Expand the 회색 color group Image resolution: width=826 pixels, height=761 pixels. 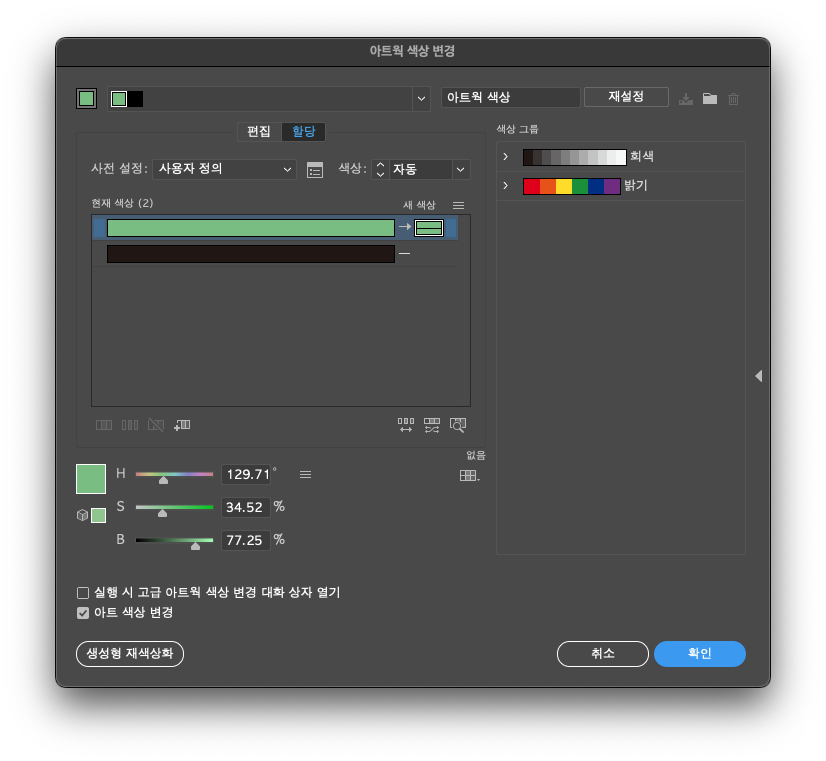[x=505, y=156]
